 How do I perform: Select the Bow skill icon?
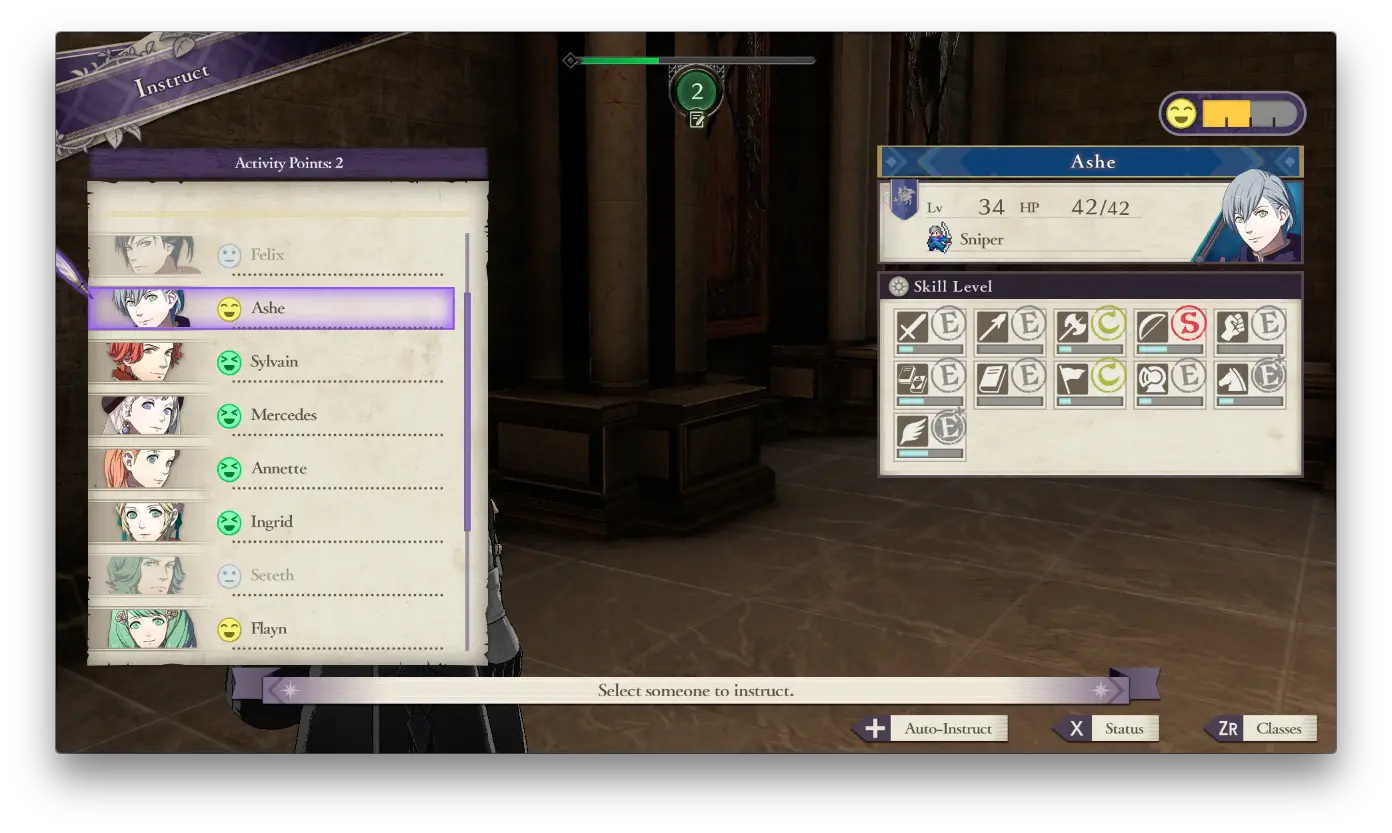[1152, 327]
